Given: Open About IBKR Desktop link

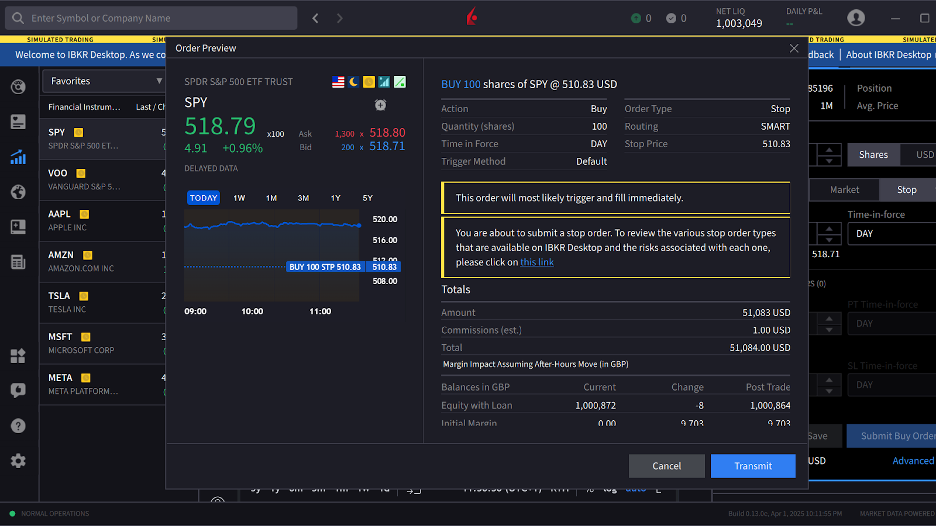Looking at the screenshot, I should tap(889, 54).
